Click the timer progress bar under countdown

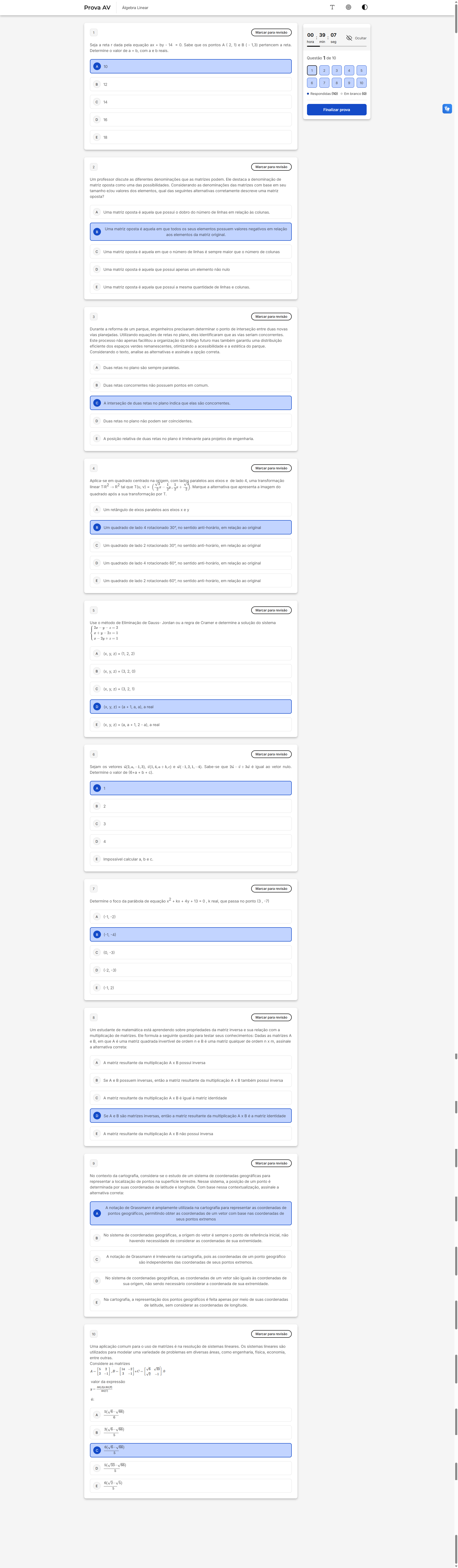pos(337,46)
